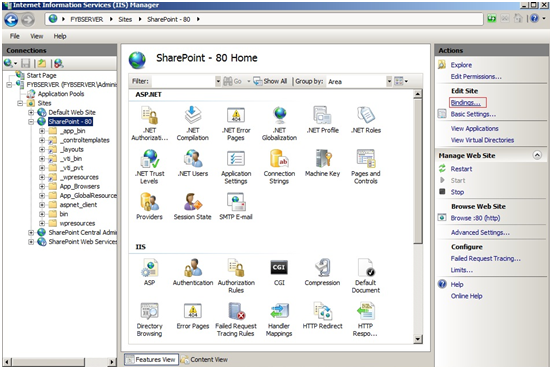Viewport: 552px width, 369px height.
Task: Expand the SharePoint Central Admin node
Action: pos(31,233)
